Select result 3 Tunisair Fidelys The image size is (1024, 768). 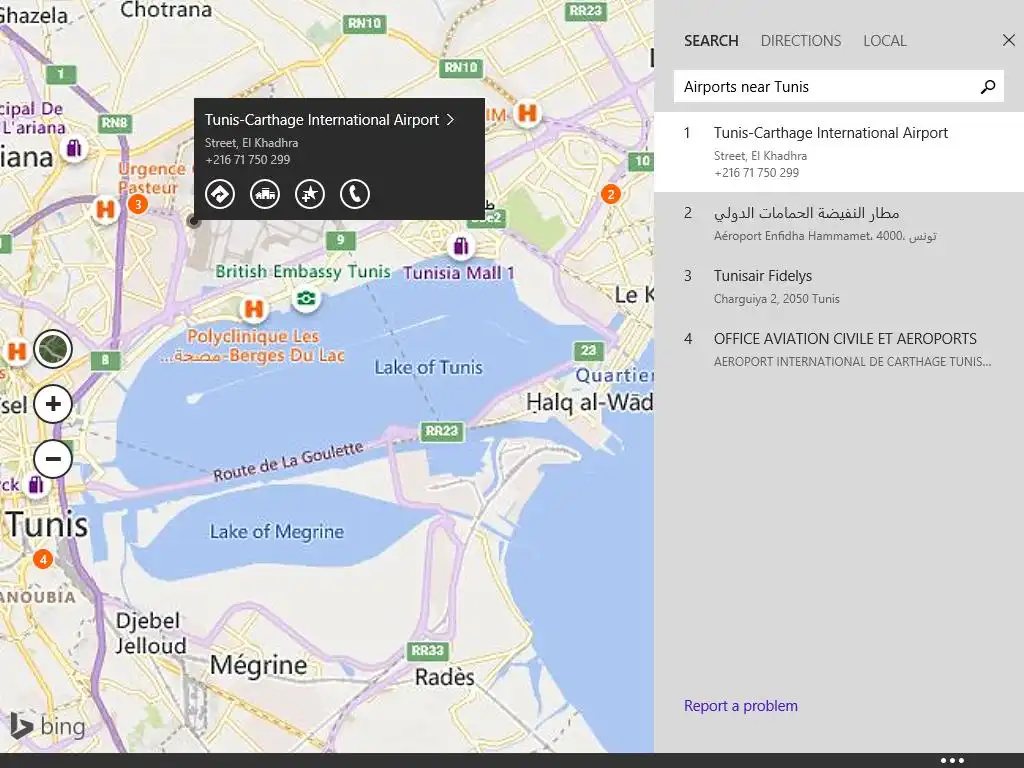pos(839,287)
